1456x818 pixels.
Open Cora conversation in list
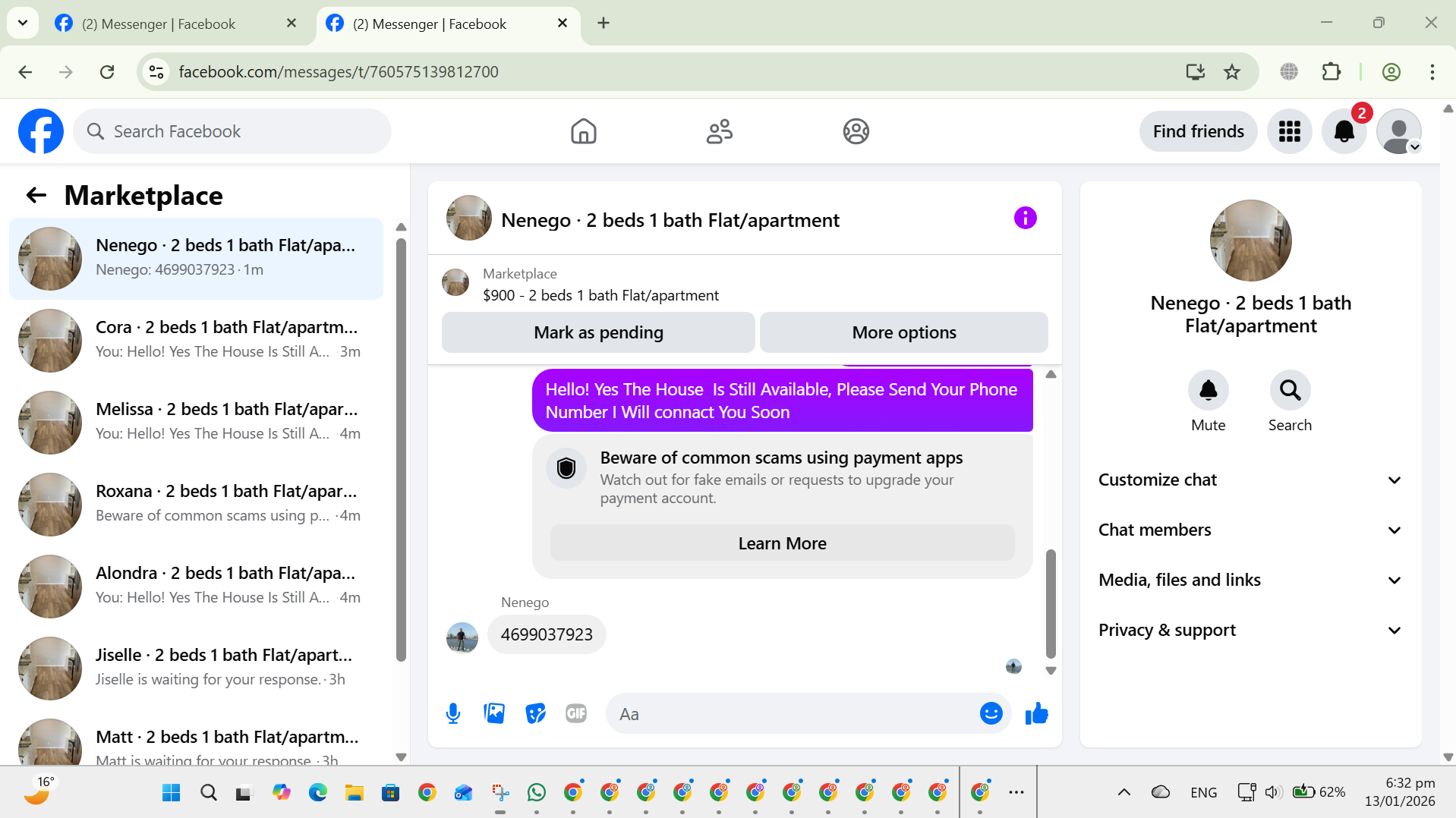(x=196, y=340)
